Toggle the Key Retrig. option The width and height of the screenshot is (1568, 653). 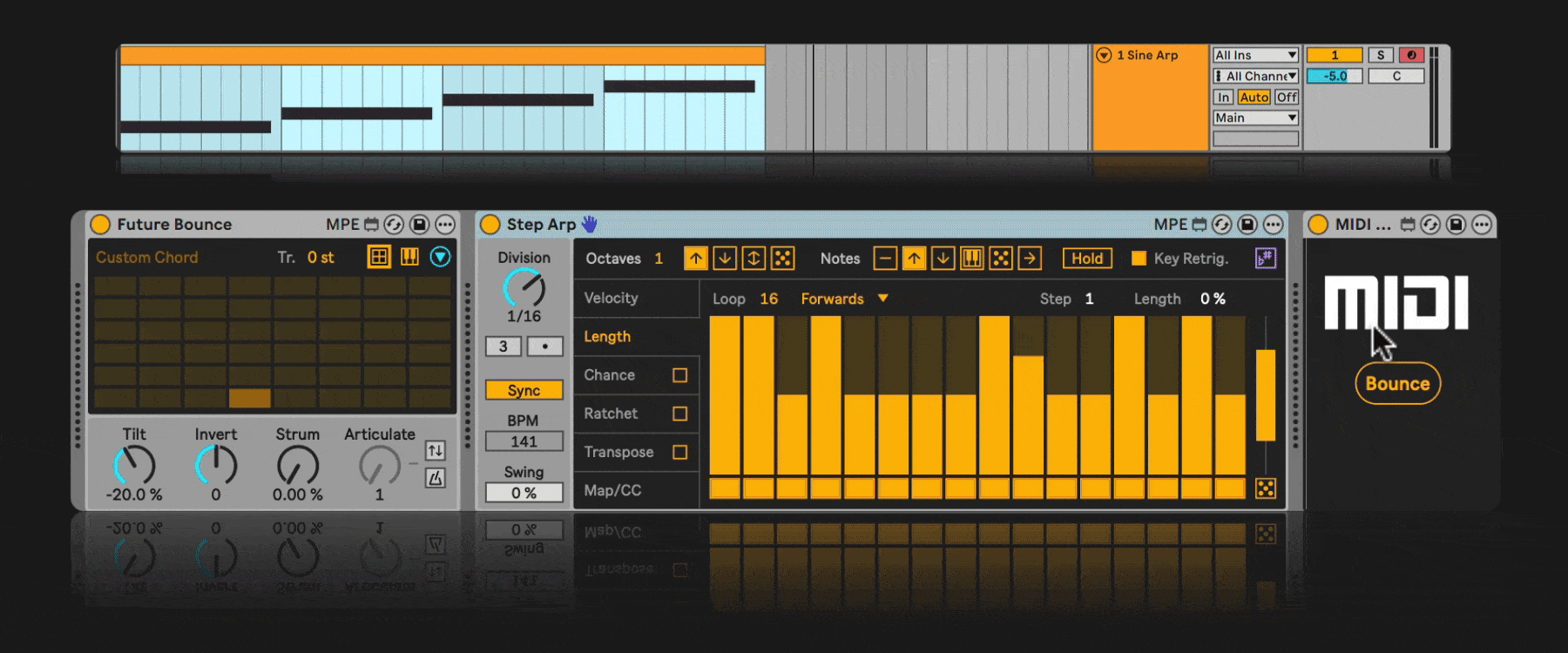1139,259
